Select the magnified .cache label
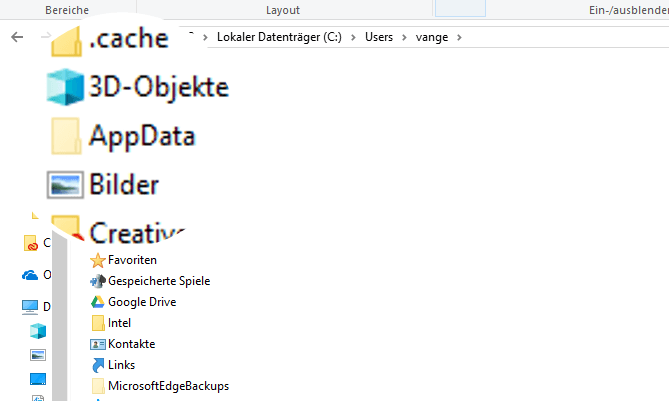The width and height of the screenshot is (669, 401). pos(129,38)
